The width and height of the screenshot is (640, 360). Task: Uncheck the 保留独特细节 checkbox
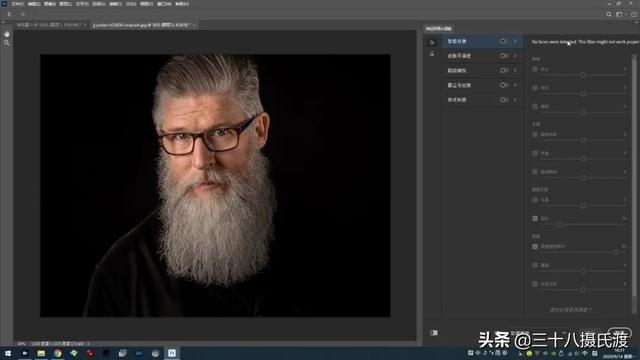click(x=535, y=247)
